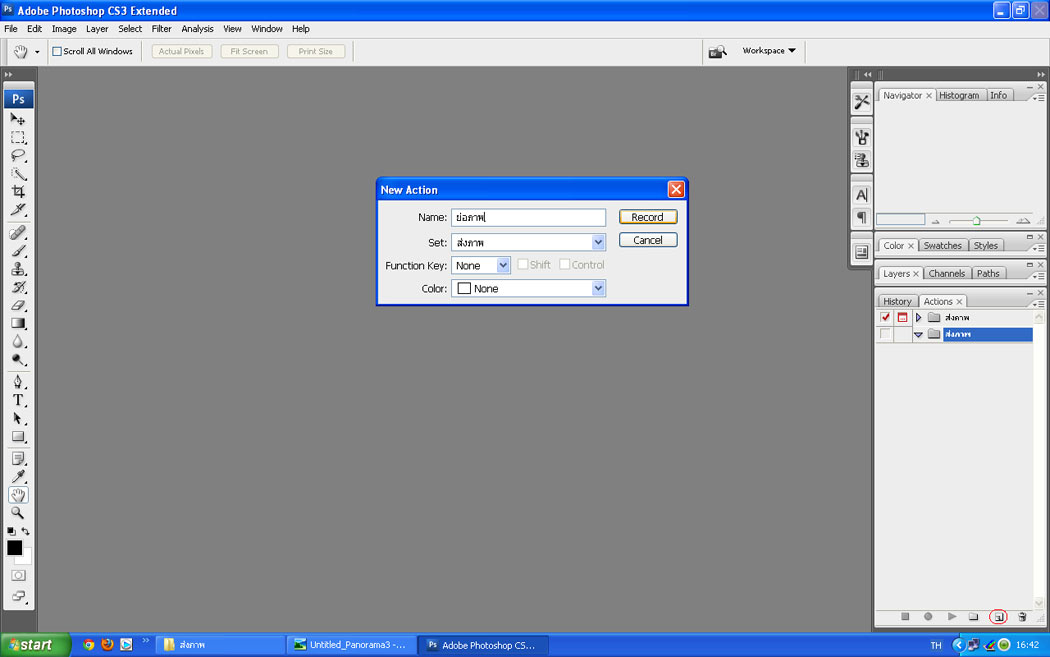Switch to the History tab
This screenshot has width=1050, height=657.
[x=897, y=301]
